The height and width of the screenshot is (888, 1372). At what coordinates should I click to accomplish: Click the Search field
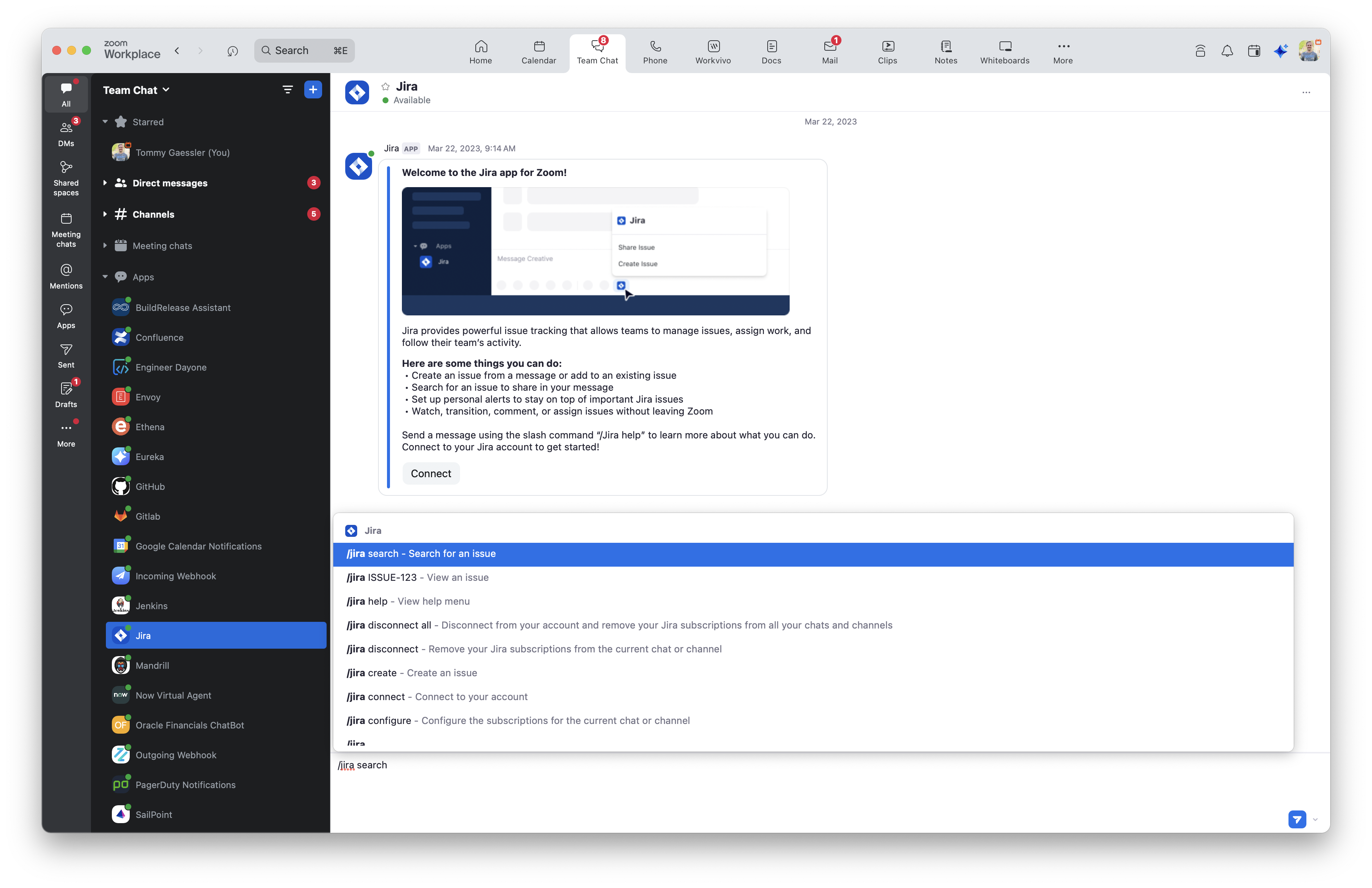pyautogui.click(x=304, y=51)
